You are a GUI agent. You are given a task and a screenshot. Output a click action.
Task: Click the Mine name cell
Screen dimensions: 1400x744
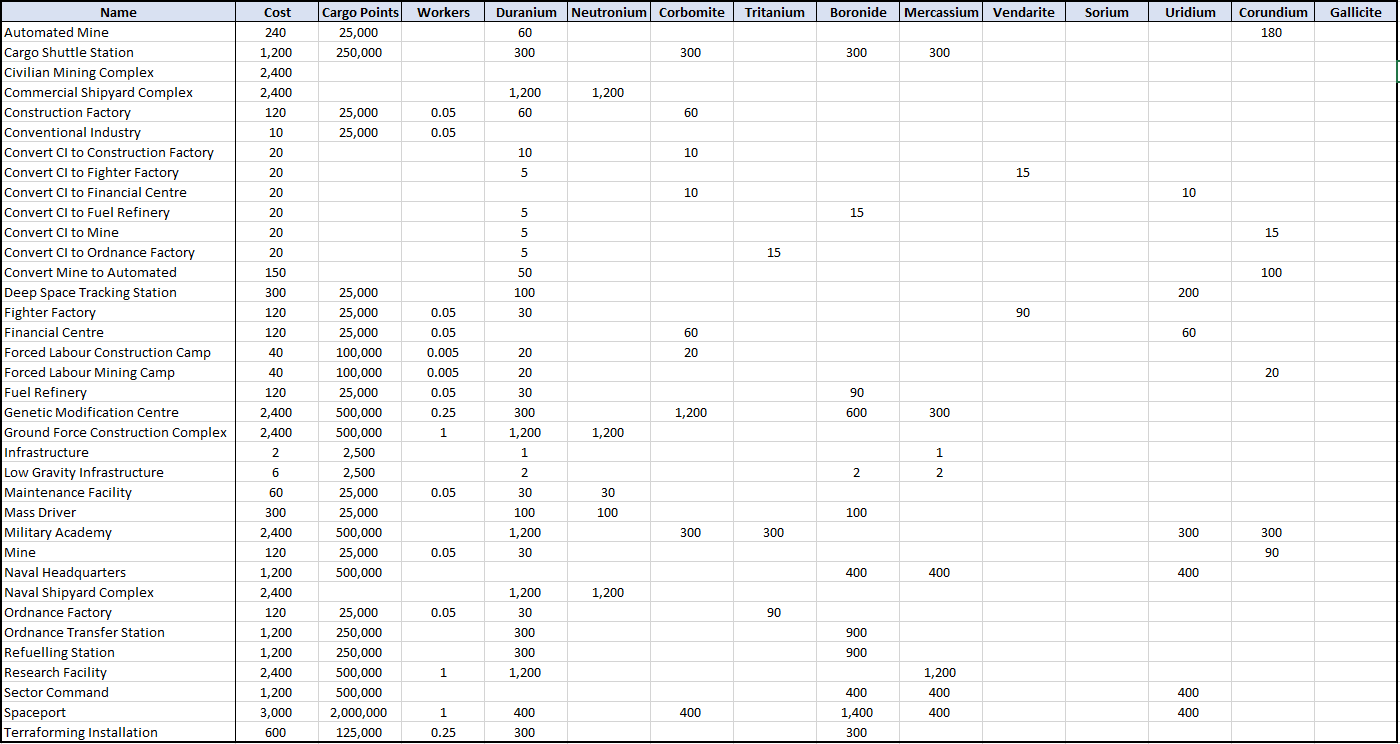pos(119,552)
